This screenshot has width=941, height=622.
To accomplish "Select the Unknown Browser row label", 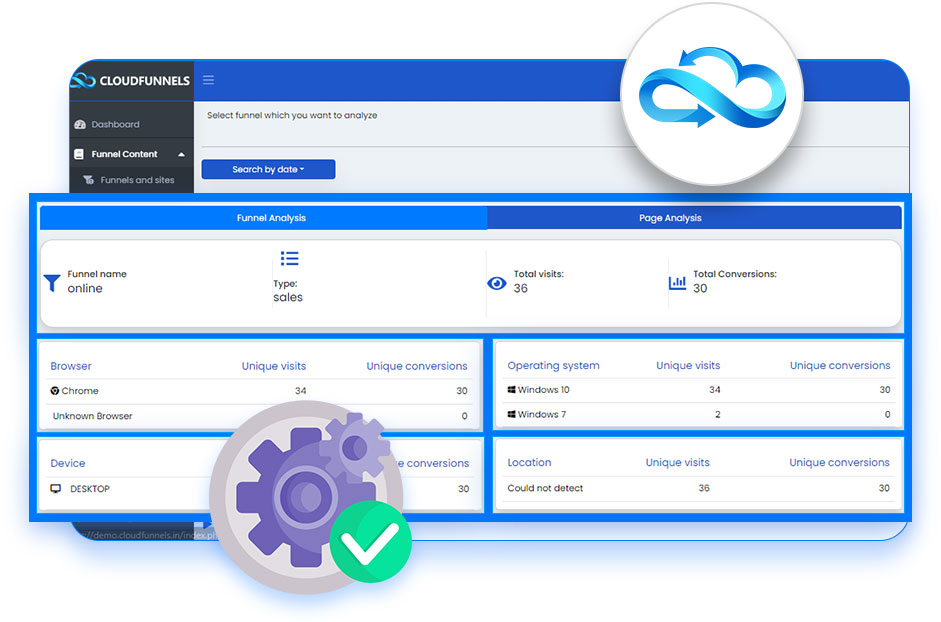I will point(92,416).
